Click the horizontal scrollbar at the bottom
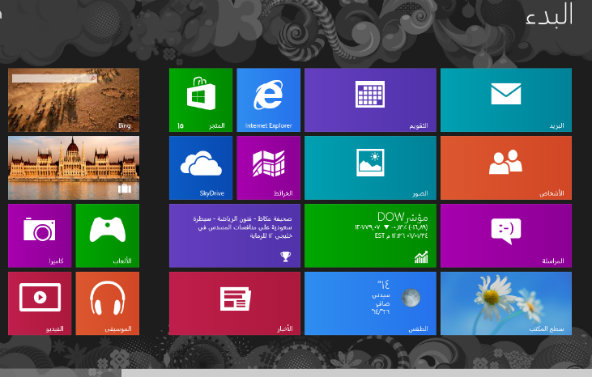 [x=356, y=373]
